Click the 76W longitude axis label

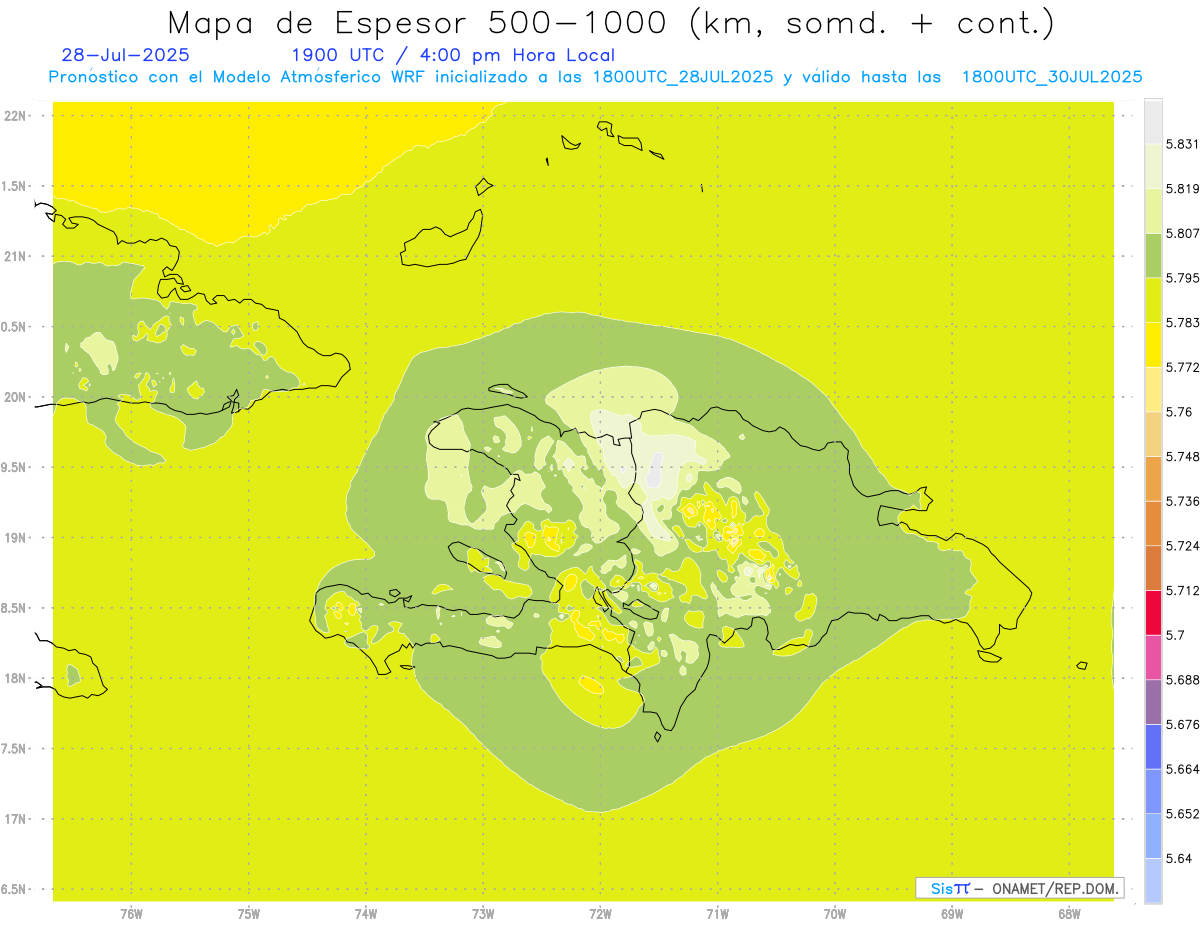[131, 914]
